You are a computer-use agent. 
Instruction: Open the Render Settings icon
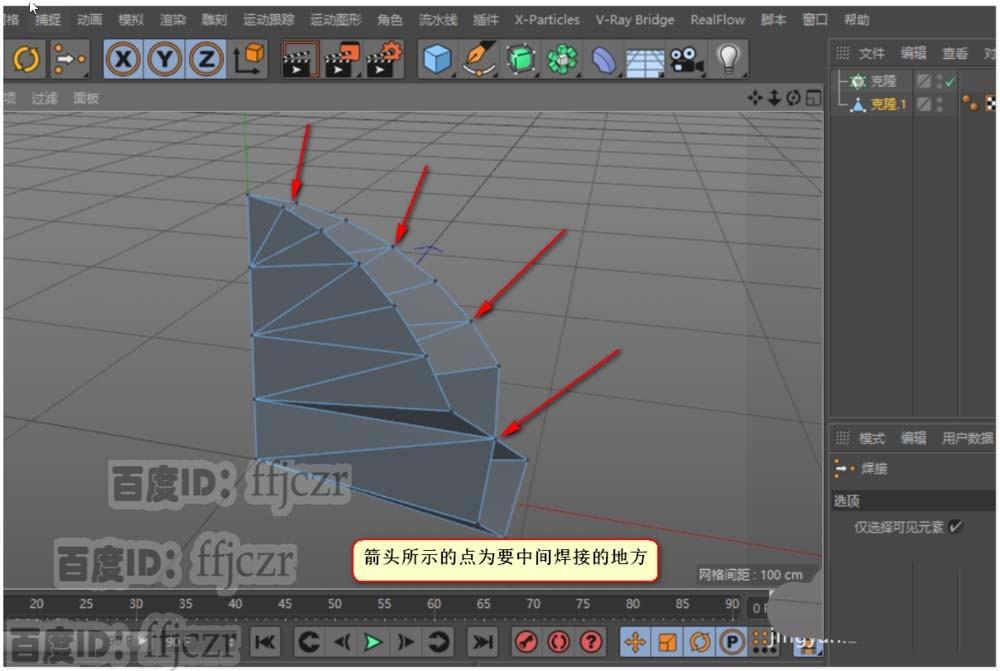coord(384,58)
